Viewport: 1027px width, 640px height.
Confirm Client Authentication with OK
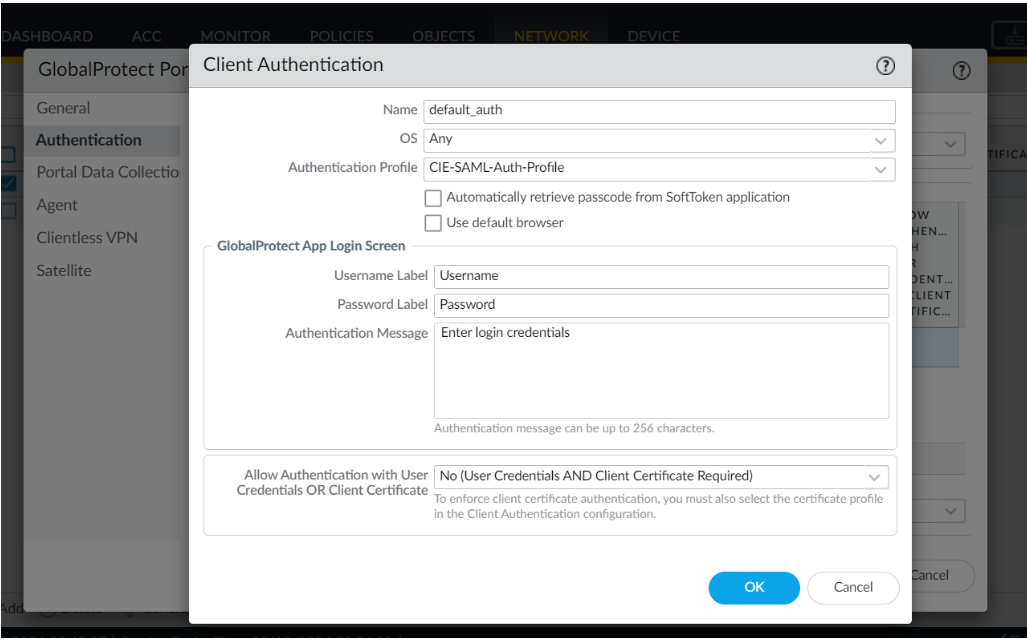(754, 588)
